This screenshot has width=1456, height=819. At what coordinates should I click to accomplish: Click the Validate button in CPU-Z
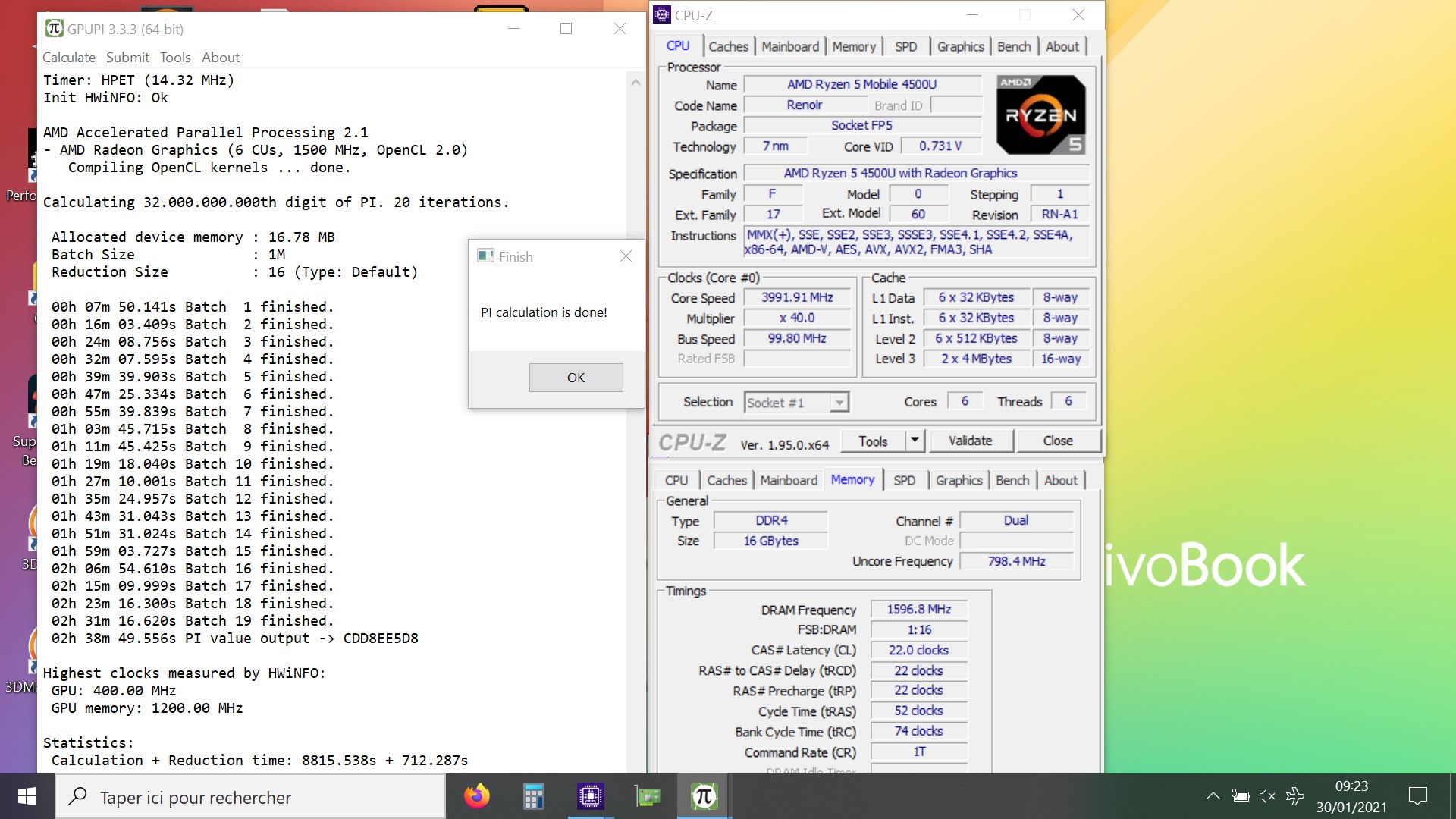(x=970, y=441)
